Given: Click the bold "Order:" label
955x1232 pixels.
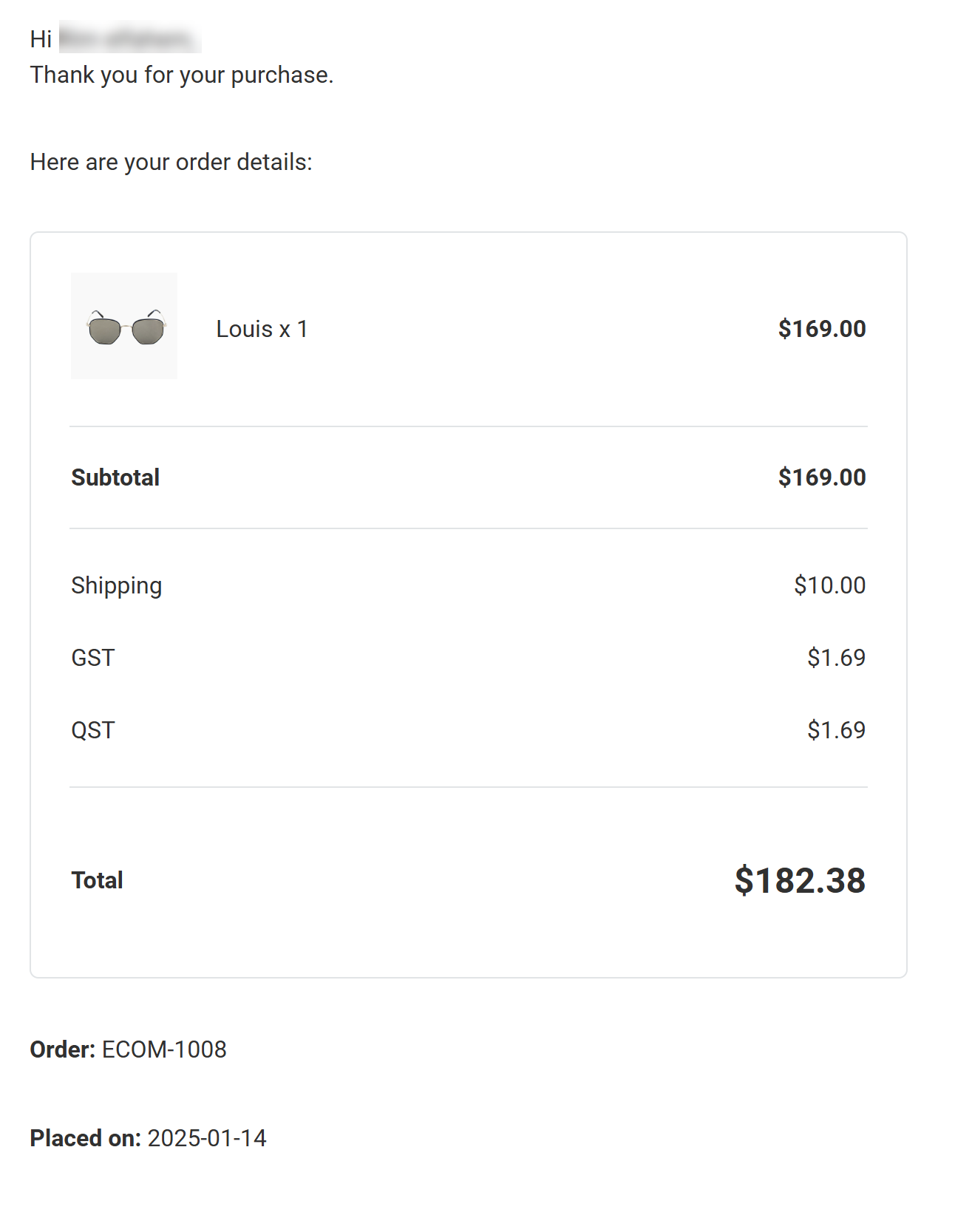Looking at the screenshot, I should point(63,1049).
